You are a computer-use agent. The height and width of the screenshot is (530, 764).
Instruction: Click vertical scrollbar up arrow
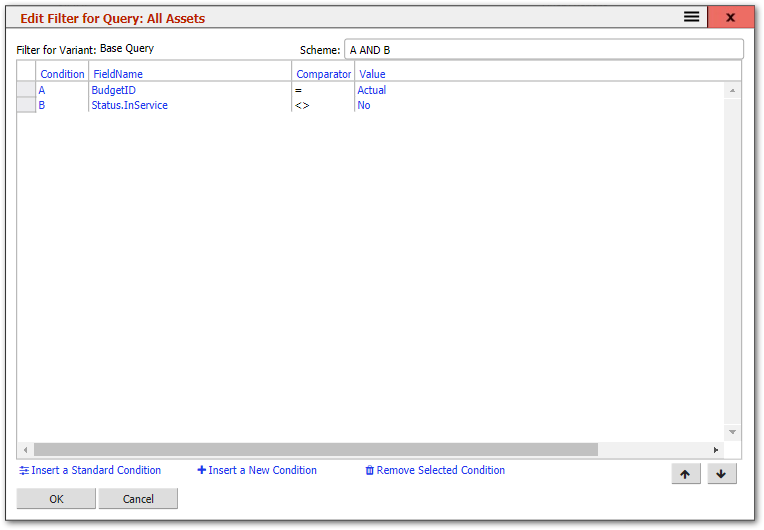tap(732, 91)
